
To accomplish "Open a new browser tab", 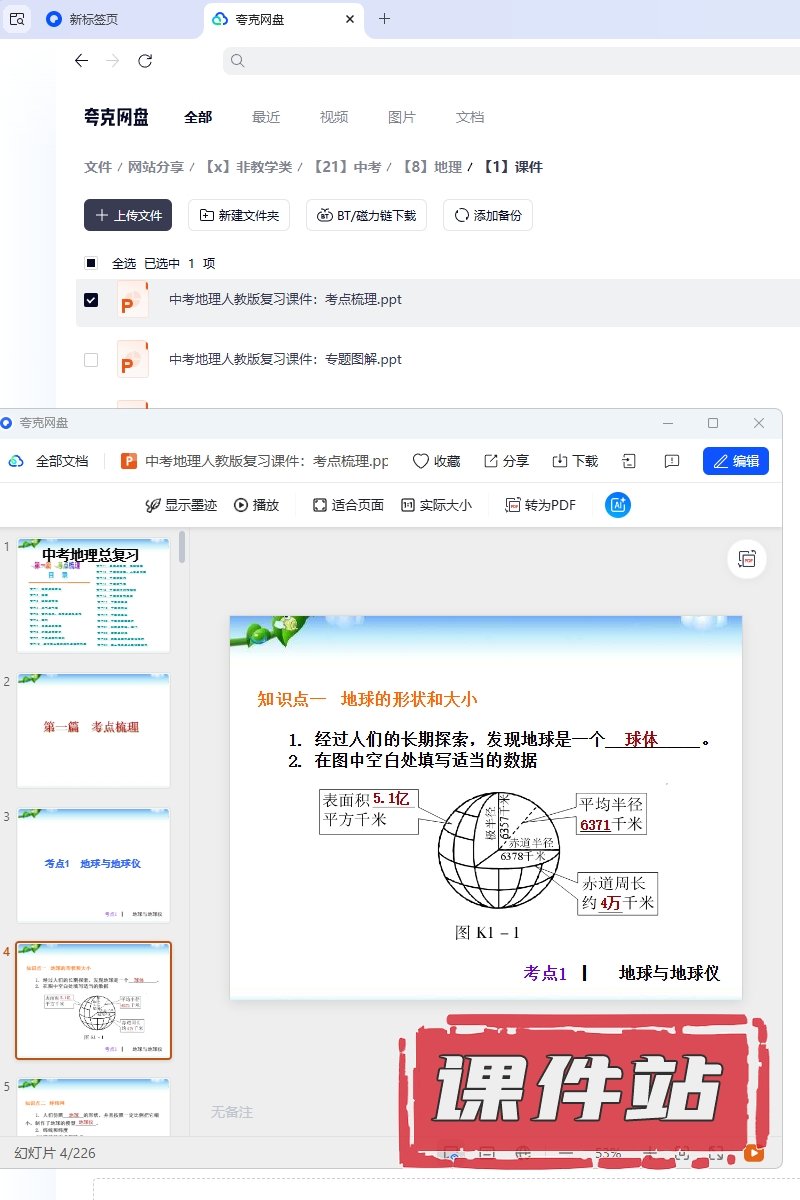I will click(x=385, y=19).
